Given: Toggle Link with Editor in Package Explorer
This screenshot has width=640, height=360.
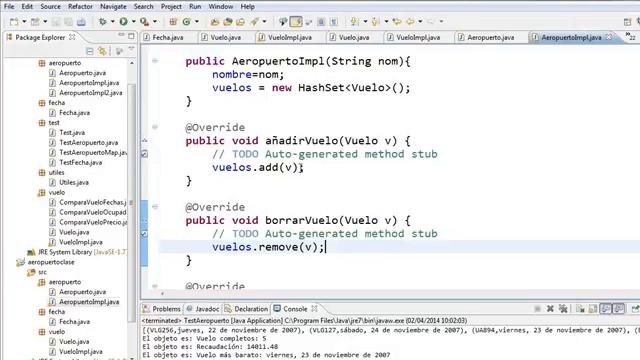Looking at the screenshot, I should (102, 51).
